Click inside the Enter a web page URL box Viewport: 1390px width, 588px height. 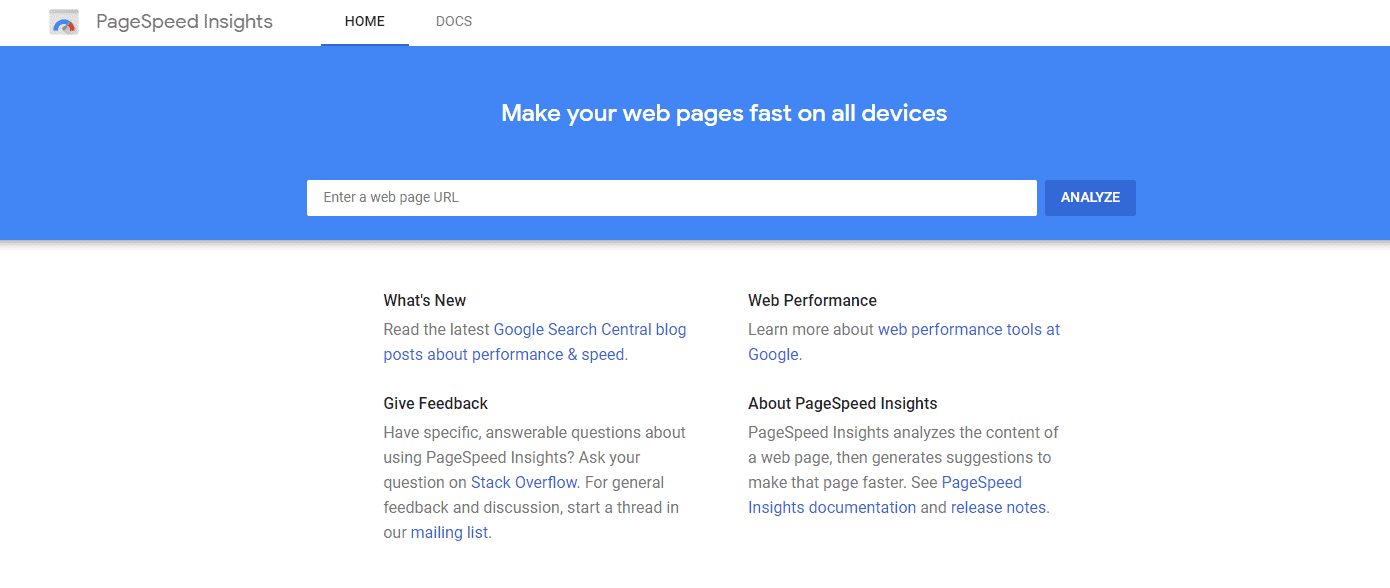click(x=670, y=197)
